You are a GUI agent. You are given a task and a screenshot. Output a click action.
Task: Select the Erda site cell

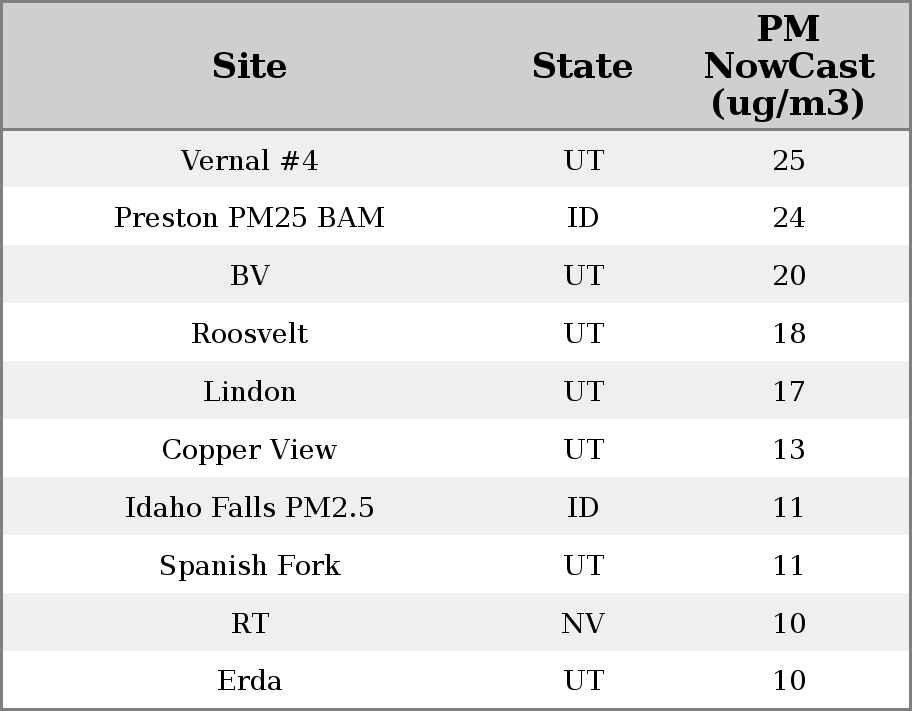click(x=250, y=680)
